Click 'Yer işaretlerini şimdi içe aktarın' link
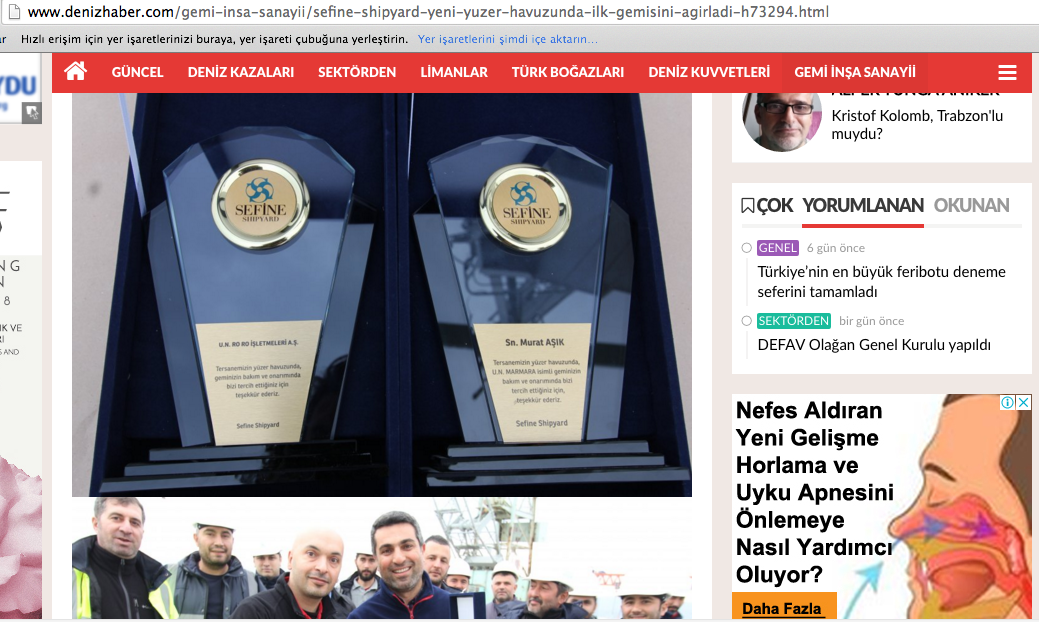This screenshot has width=1039, height=622. (507, 39)
